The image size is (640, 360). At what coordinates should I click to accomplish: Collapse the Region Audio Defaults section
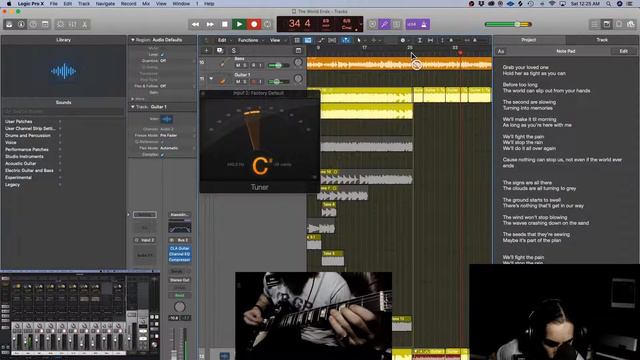[133, 40]
